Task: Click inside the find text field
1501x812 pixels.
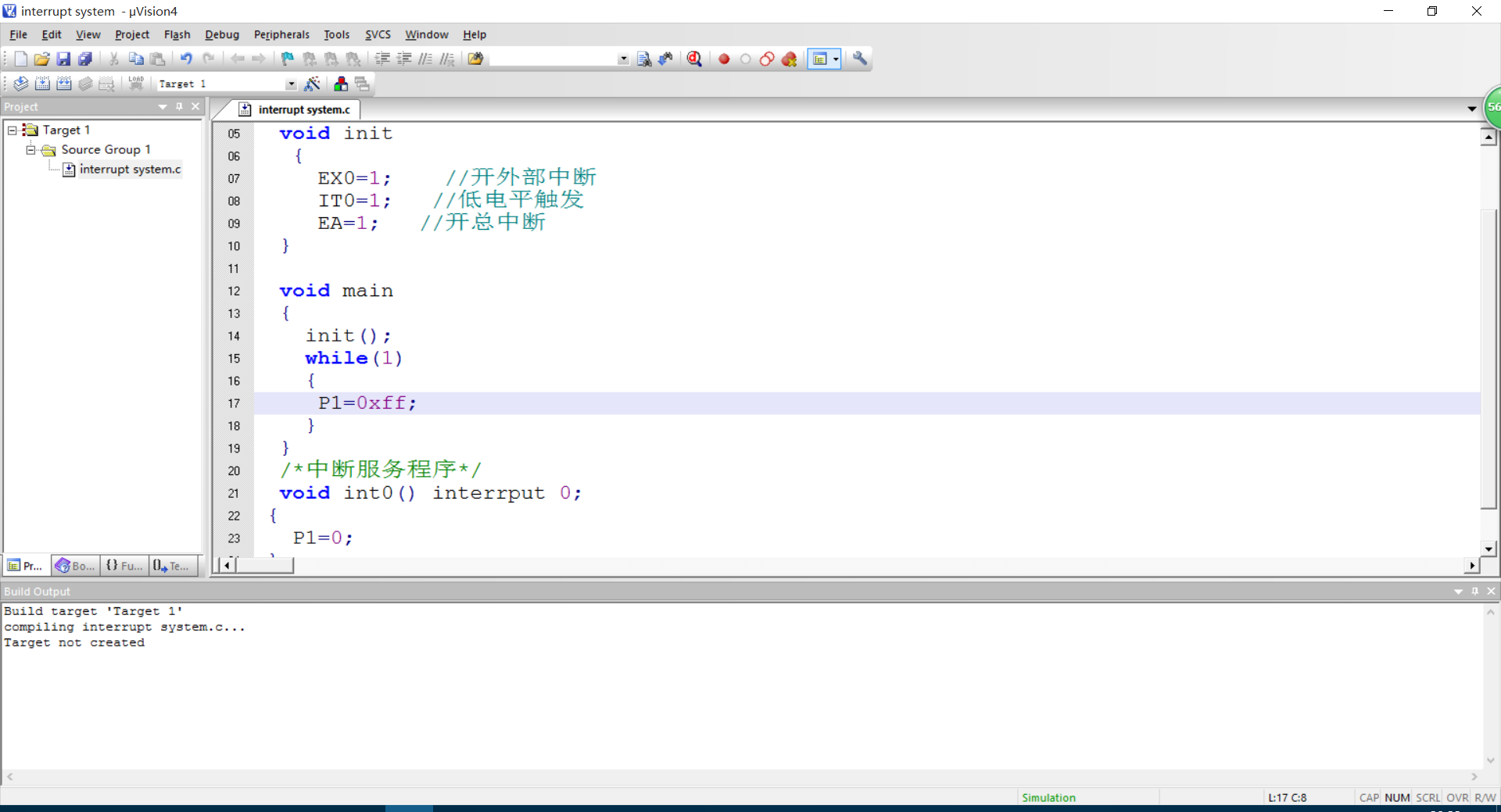Action: pos(553,59)
